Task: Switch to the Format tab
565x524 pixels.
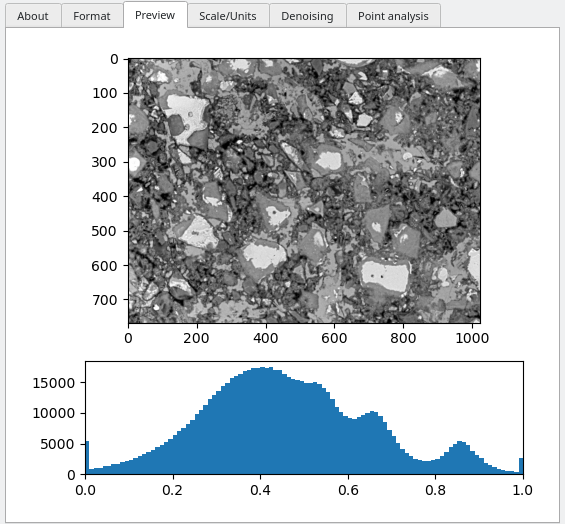Action: pyautogui.click(x=92, y=16)
